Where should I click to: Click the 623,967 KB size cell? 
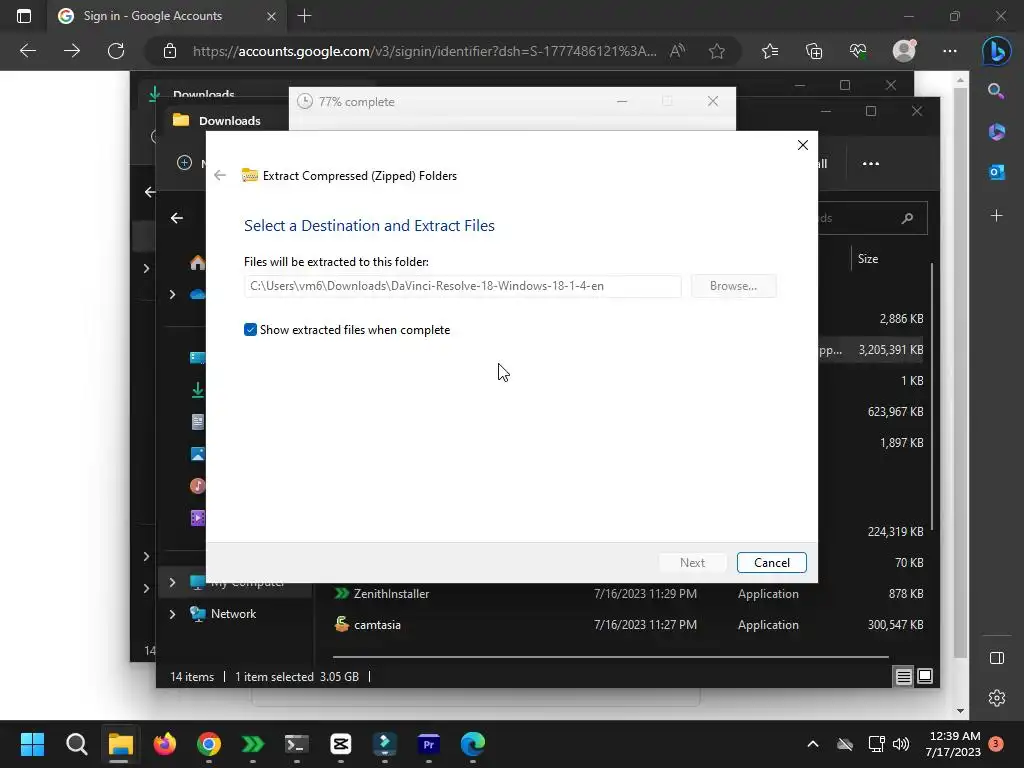pyautogui.click(x=895, y=412)
